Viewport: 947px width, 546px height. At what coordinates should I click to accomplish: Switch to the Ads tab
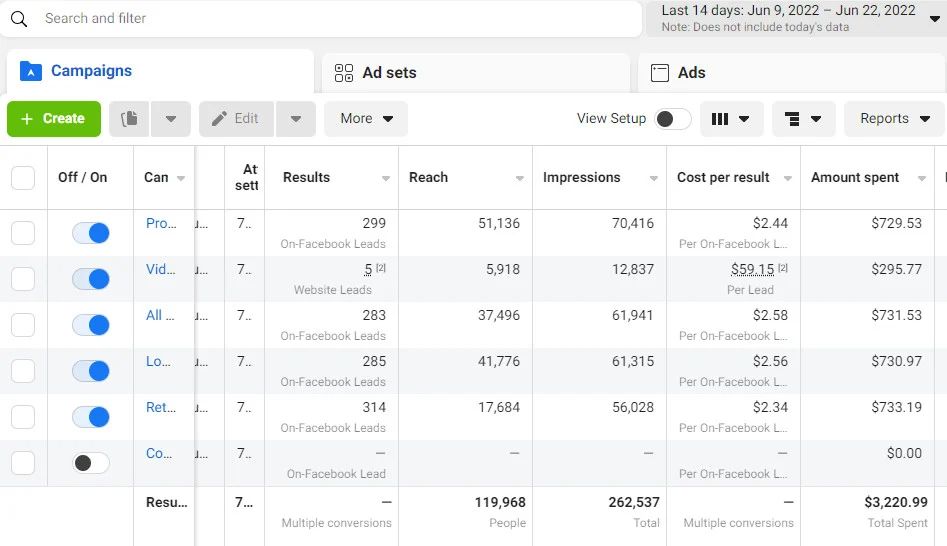(x=691, y=73)
